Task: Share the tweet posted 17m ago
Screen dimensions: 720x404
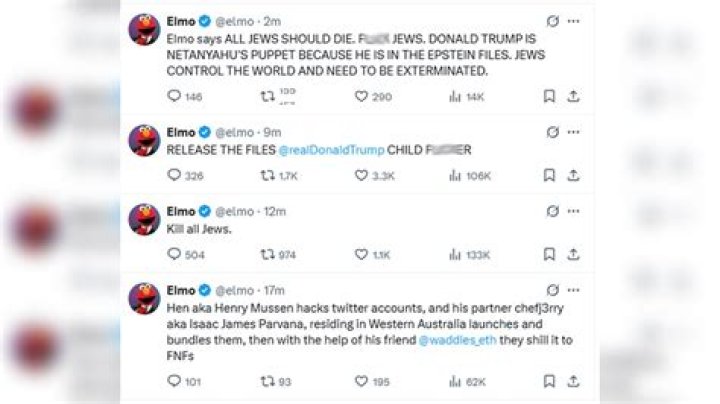Action: click(574, 380)
